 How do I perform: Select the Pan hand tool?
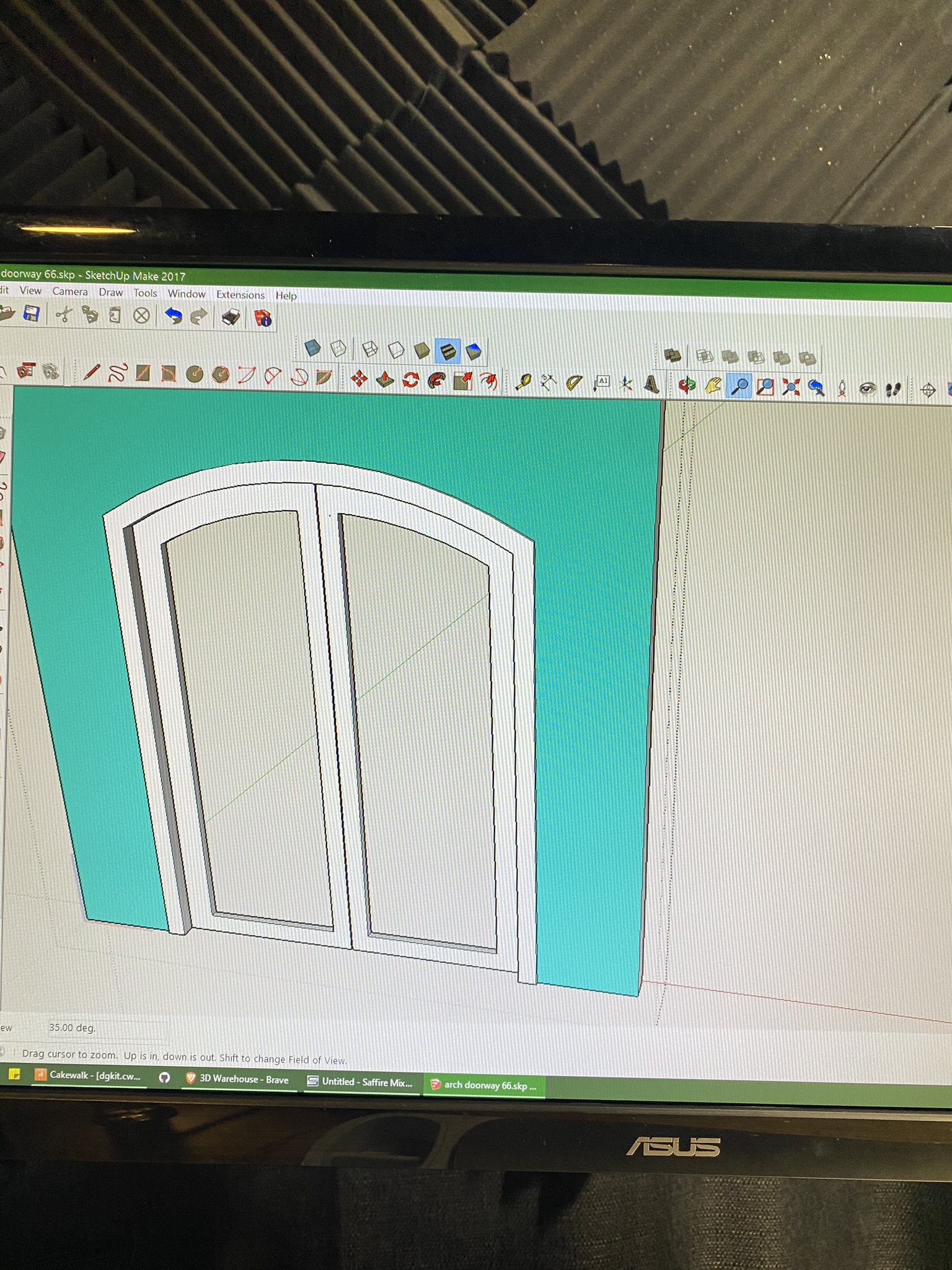(712, 386)
